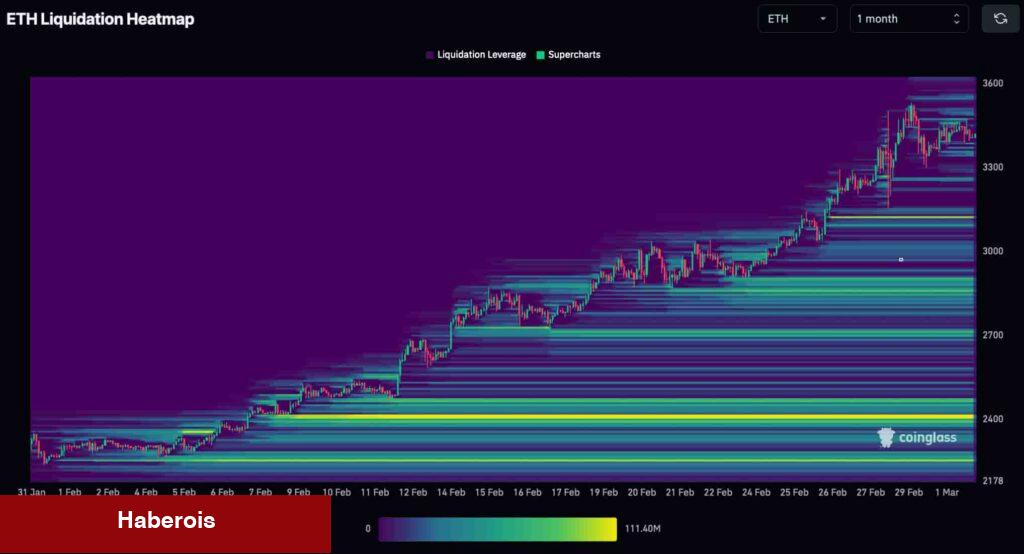Viewport: 1024px width, 554px height.
Task: Click the refresh icon button
Action: click(1000, 19)
